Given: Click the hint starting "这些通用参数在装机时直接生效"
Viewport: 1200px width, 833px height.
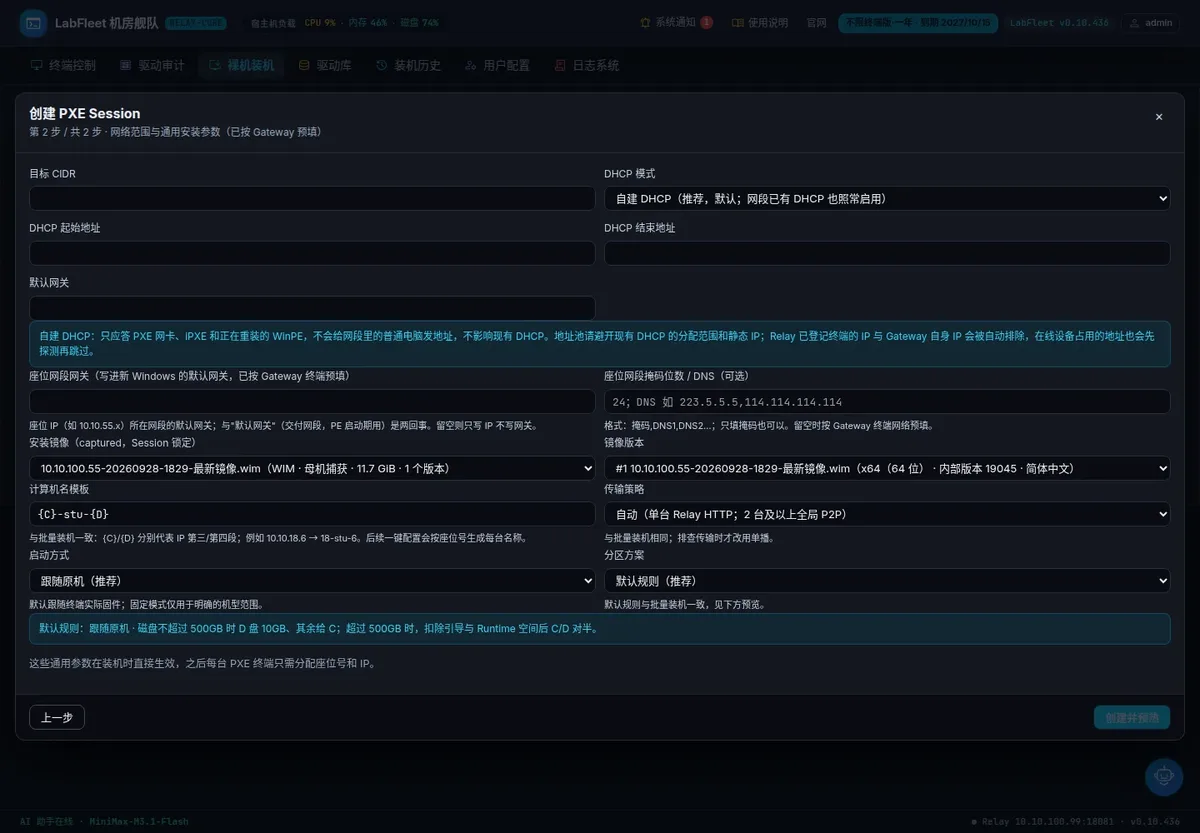Looking at the screenshot, I should [202, 663].
